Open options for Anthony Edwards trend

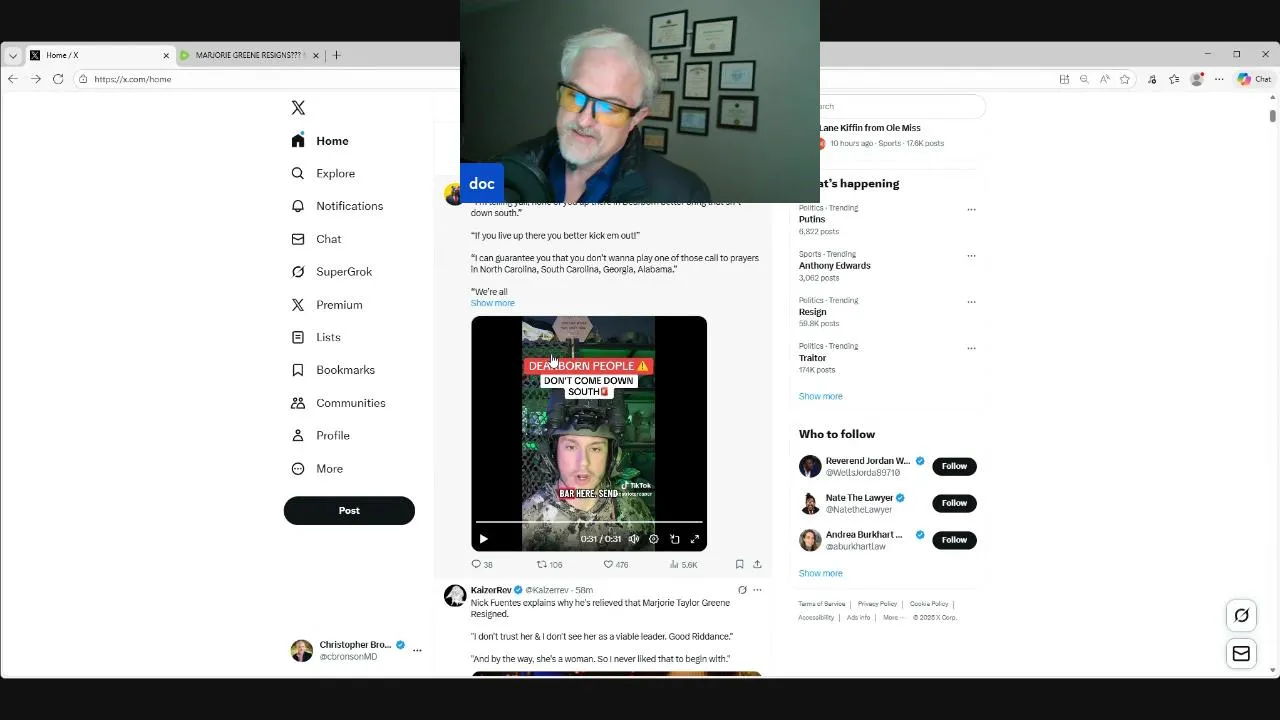pos(971,256)
